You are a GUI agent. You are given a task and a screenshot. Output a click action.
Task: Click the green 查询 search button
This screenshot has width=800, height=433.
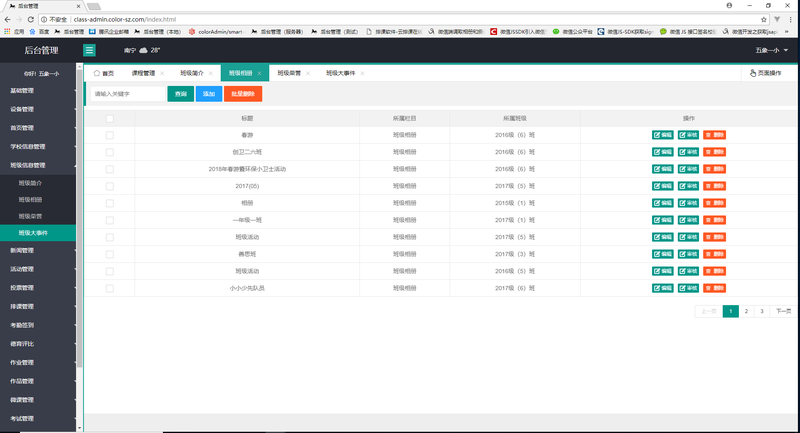(x=181, y=94)
